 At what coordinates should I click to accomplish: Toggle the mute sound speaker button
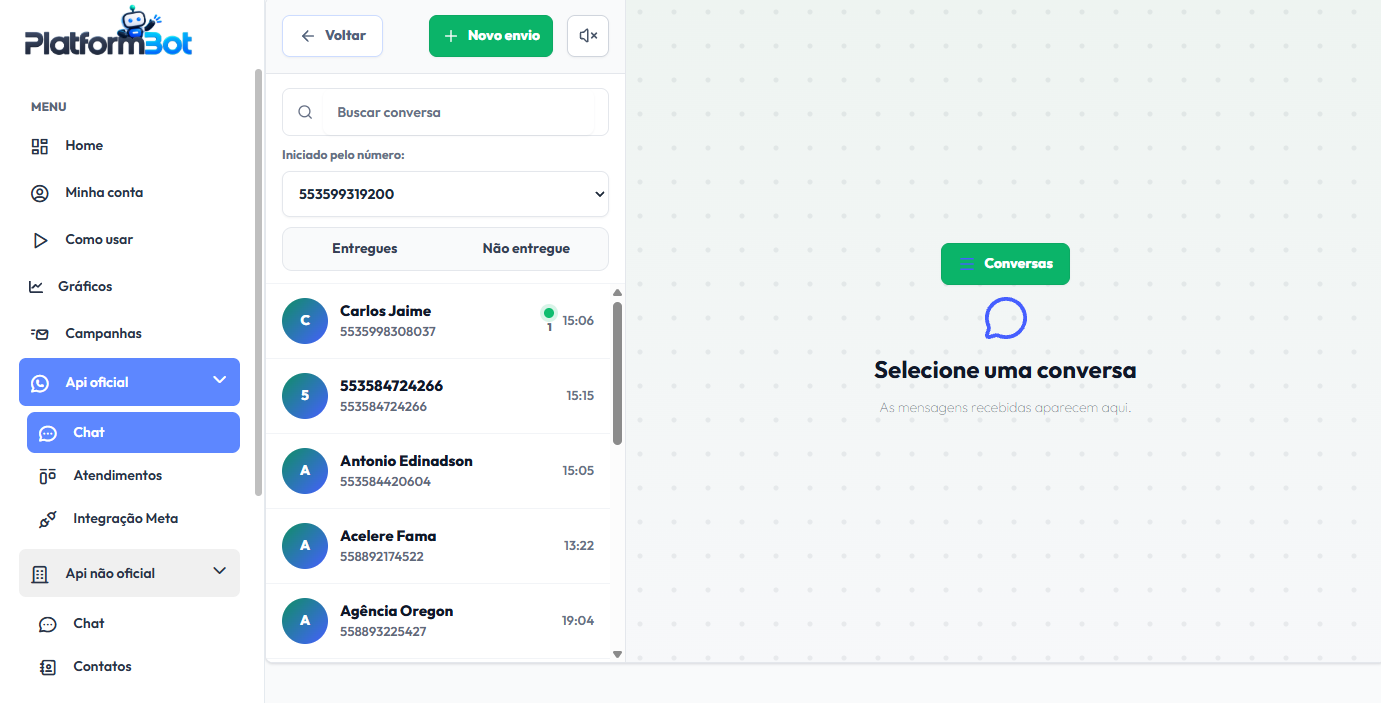588,36
